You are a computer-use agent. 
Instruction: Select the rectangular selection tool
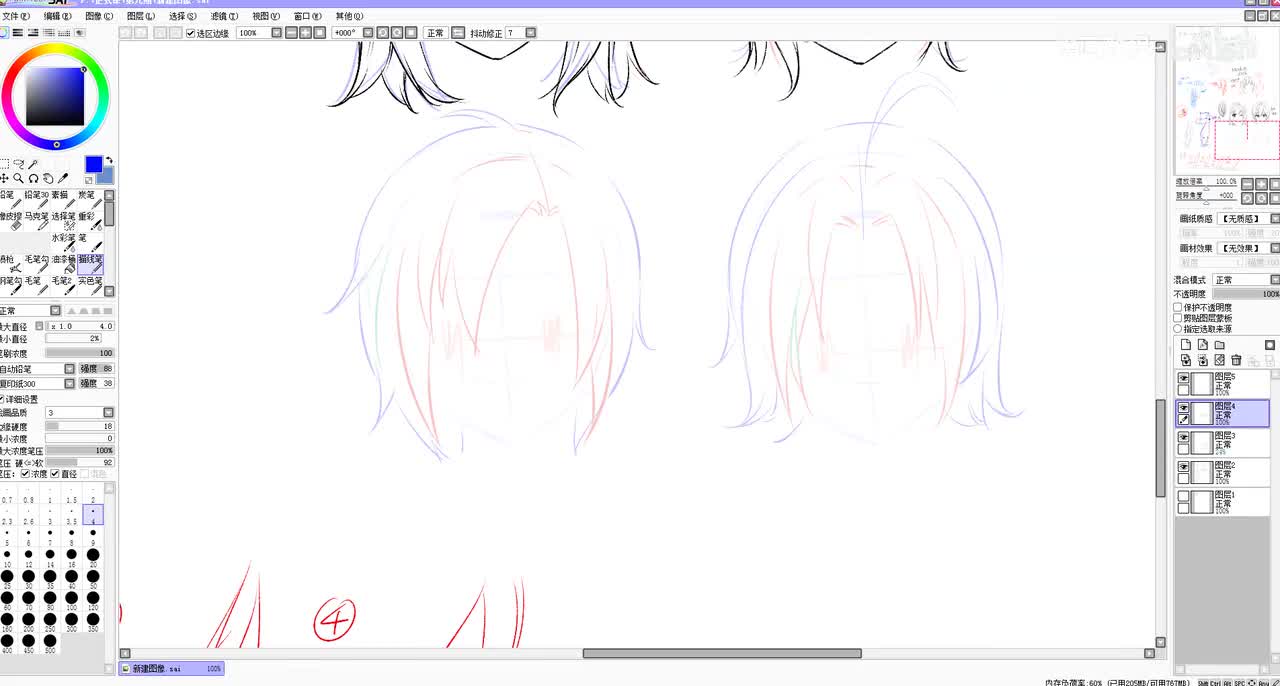(4, 164)
